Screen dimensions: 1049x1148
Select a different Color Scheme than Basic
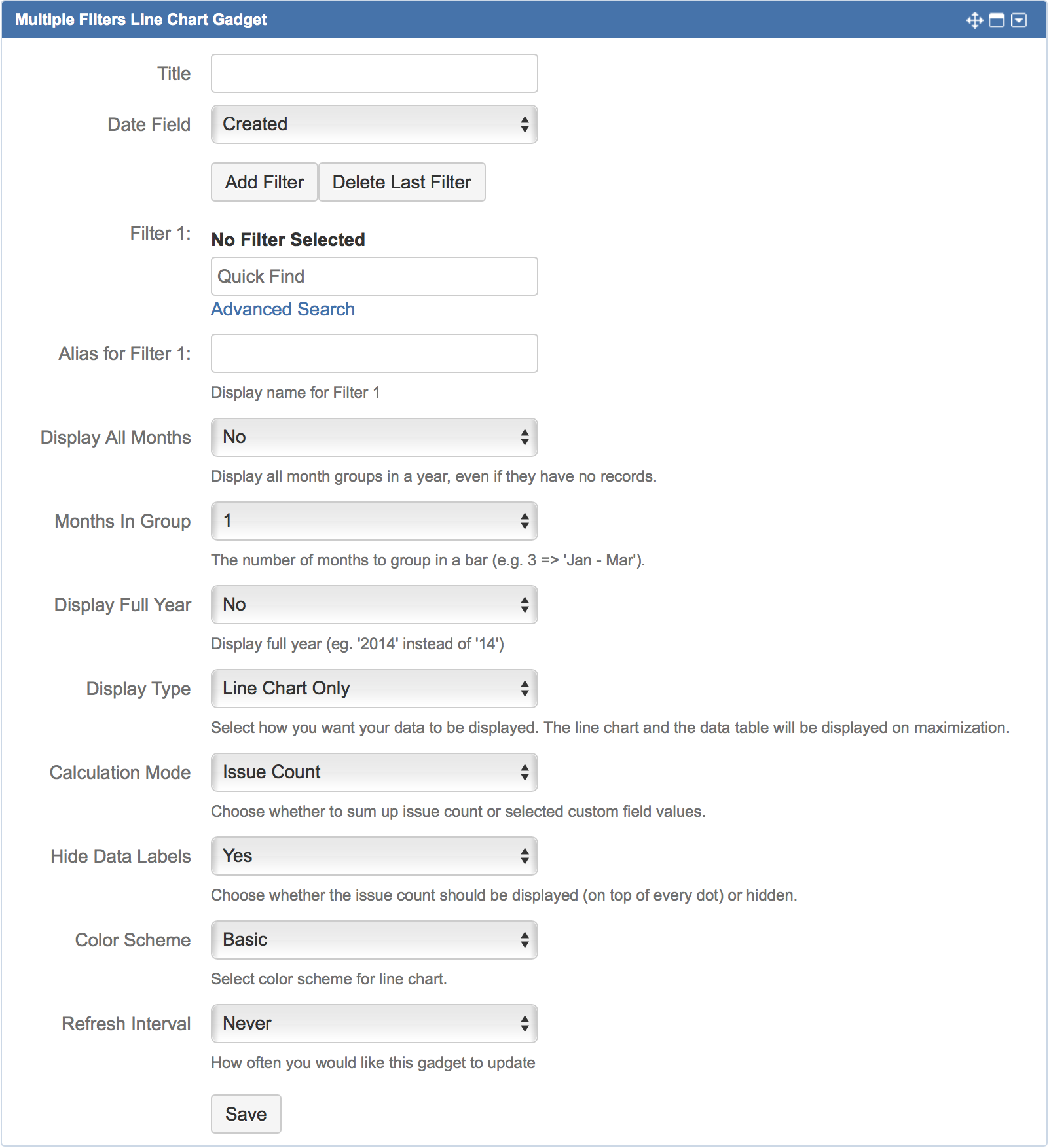(x=373, y=940)
